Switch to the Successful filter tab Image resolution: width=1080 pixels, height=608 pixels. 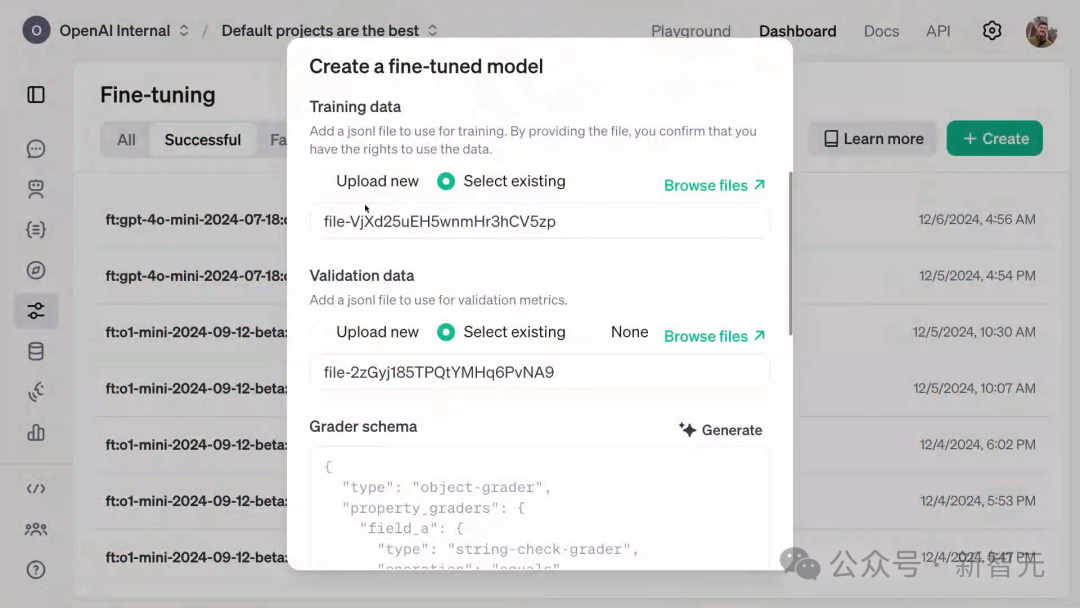click(202, 140)
